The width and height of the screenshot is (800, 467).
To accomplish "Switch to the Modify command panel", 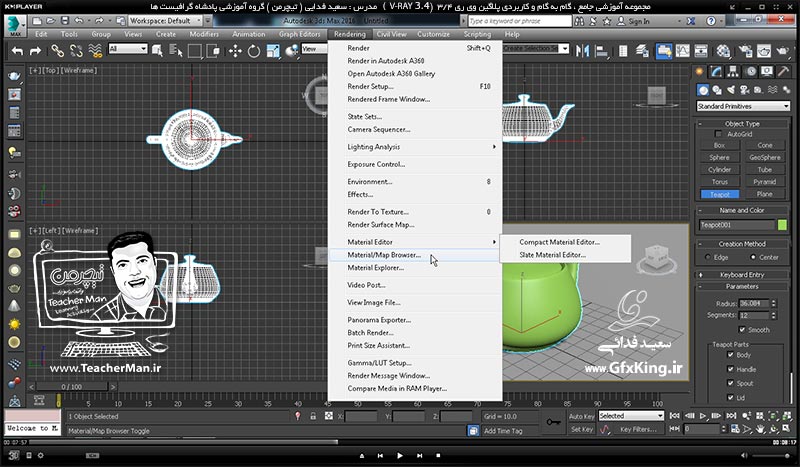I will (x=716, y=71).
